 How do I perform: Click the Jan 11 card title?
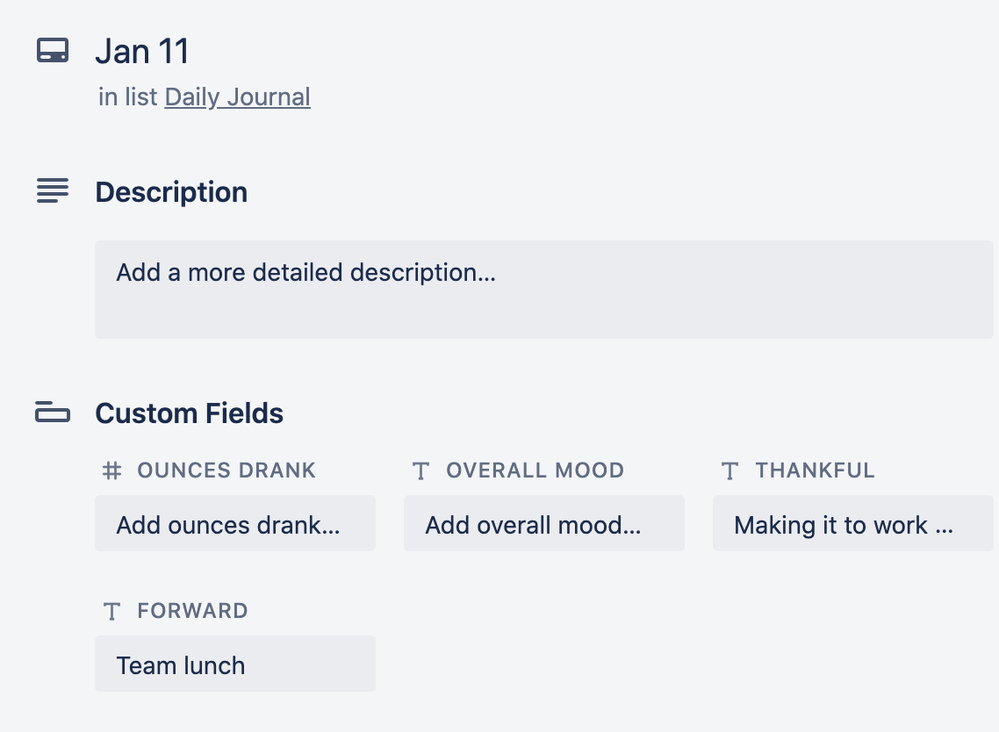click(x=142, y=51)
